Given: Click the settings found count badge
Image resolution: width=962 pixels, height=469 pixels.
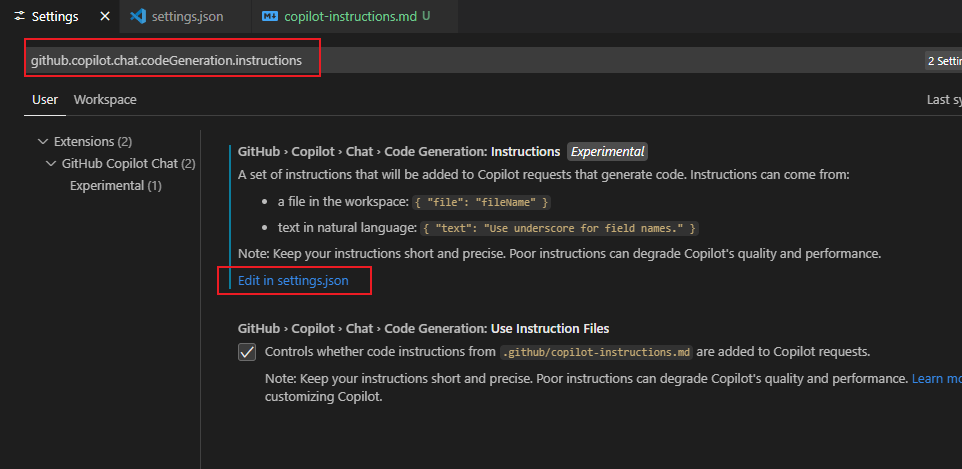Looking at the screenshot, I should (944, 61).
